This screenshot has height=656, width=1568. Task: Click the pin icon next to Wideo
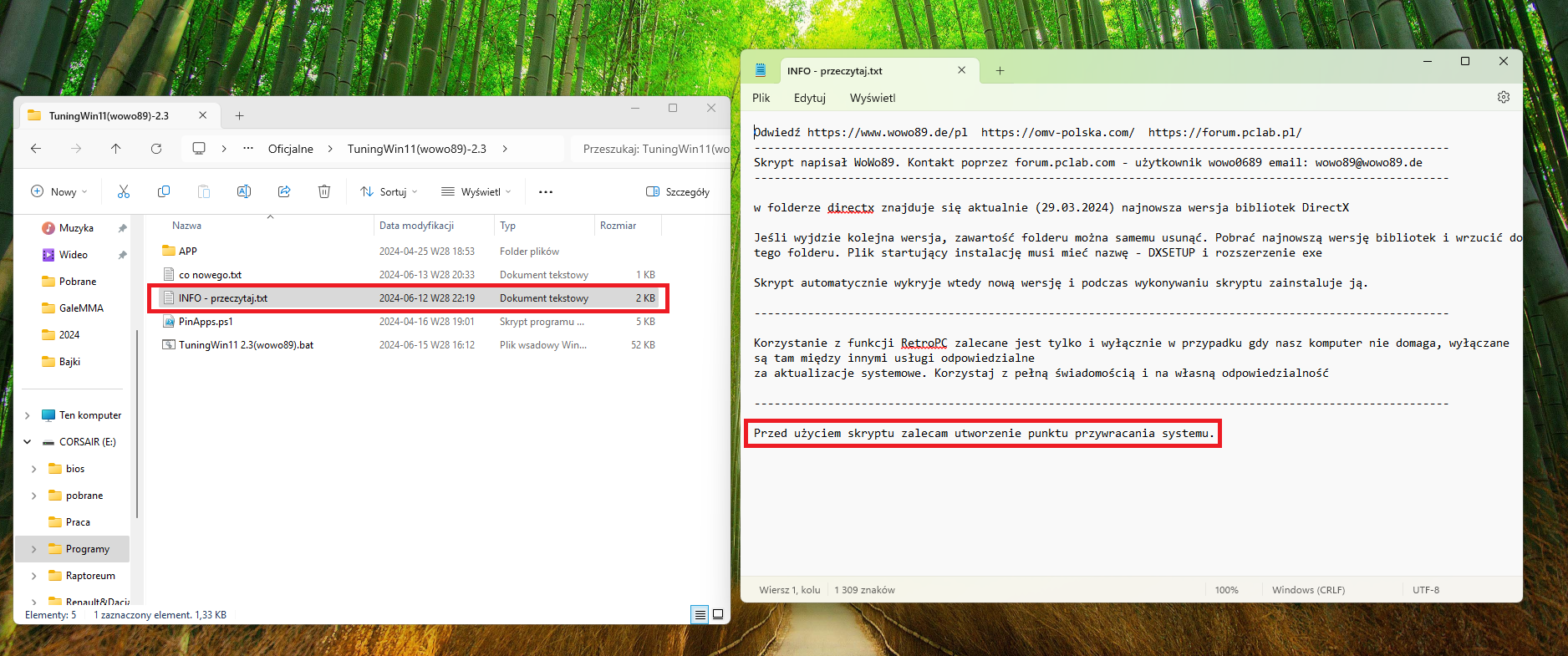122,255
